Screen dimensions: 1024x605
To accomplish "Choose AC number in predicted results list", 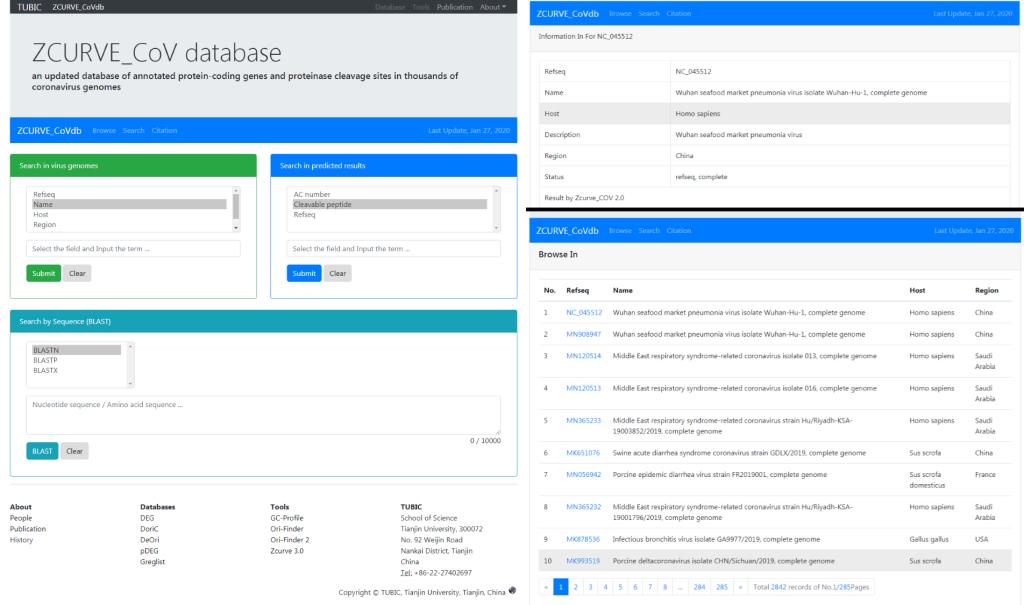I will [x=311, y=194].
